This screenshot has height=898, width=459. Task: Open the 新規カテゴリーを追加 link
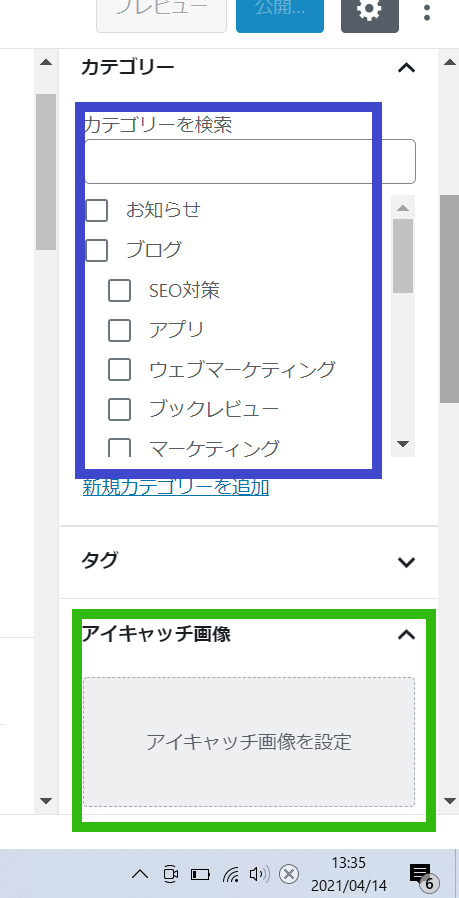tap(176, 487)
